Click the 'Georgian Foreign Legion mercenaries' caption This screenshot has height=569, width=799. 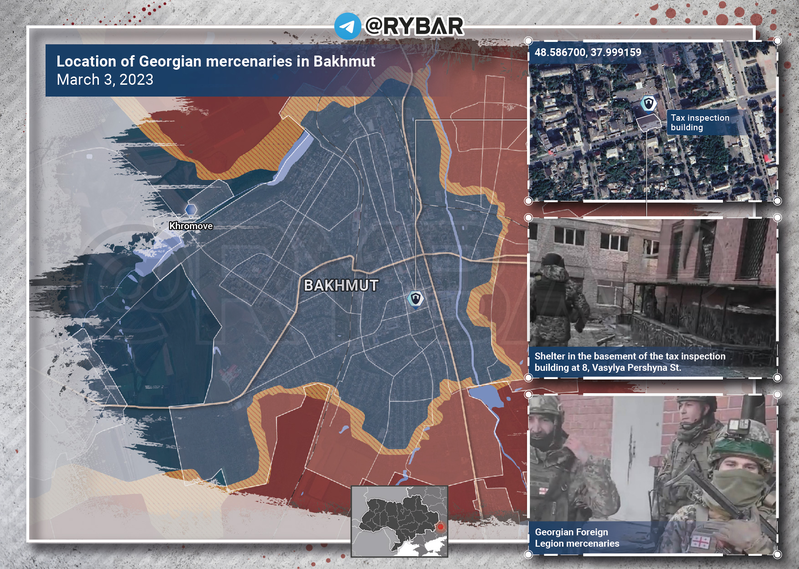pos(577,537)
